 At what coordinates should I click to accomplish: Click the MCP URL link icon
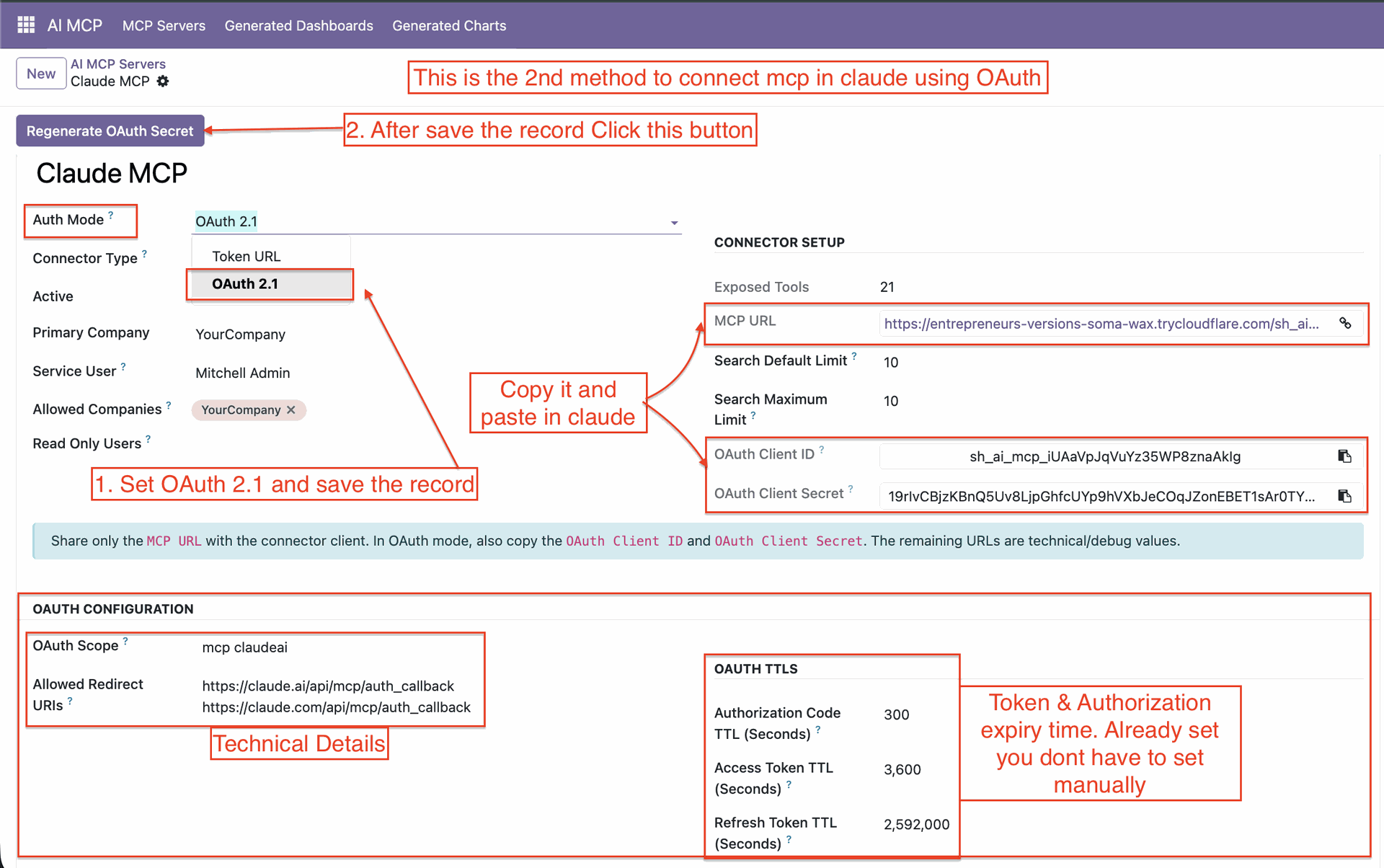point(1345,324)
